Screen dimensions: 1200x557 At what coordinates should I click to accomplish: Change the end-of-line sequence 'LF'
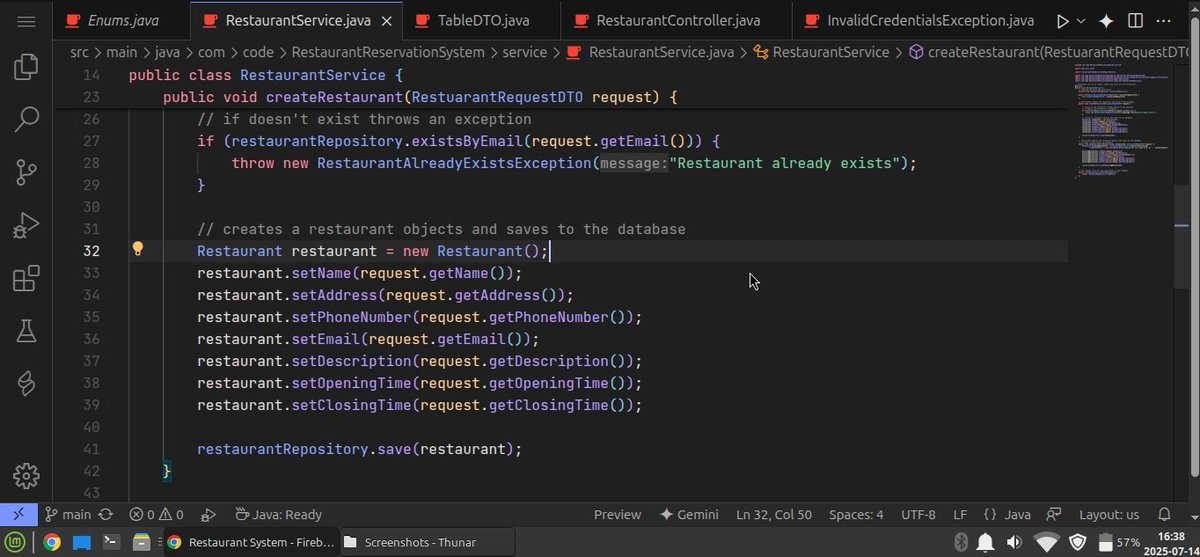960,514
